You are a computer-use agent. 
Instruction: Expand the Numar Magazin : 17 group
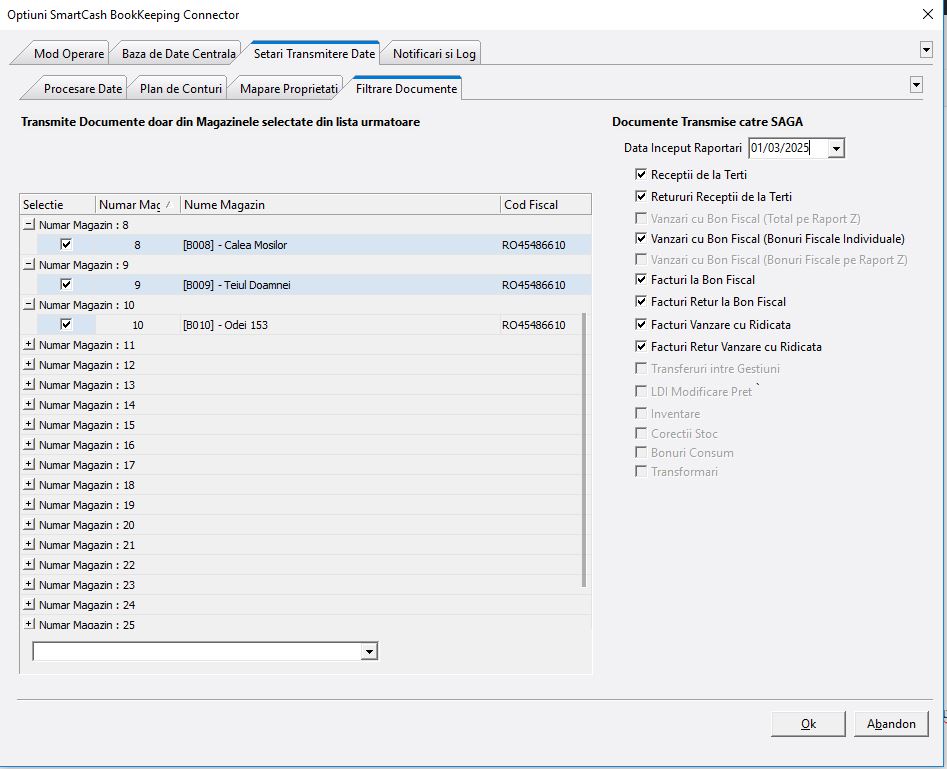click(28, 464)
